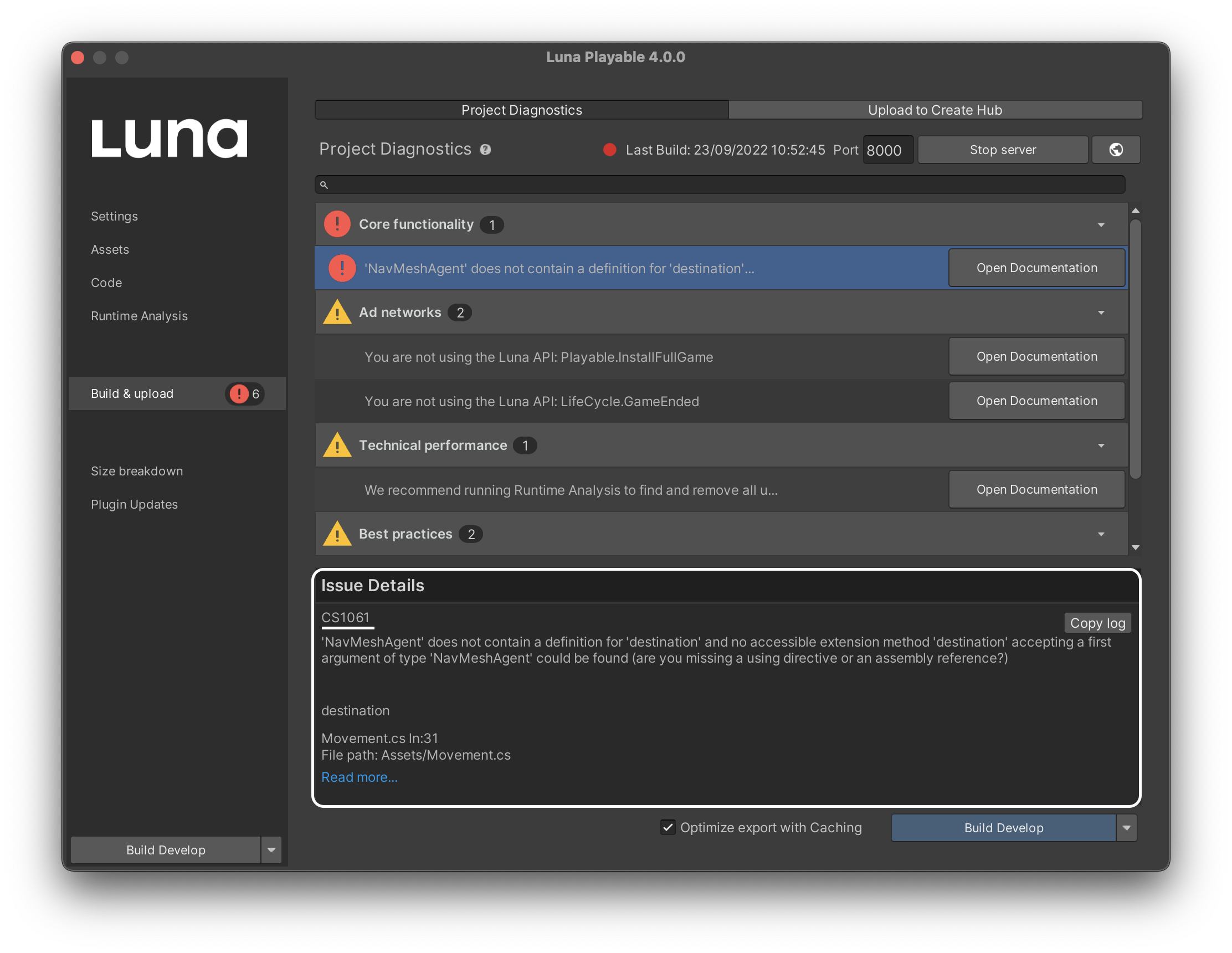Toggle Optimize export with Caching checkbox
This screenshot has width=1232, height=953.
pyautogui.click(x=668, y=827)
